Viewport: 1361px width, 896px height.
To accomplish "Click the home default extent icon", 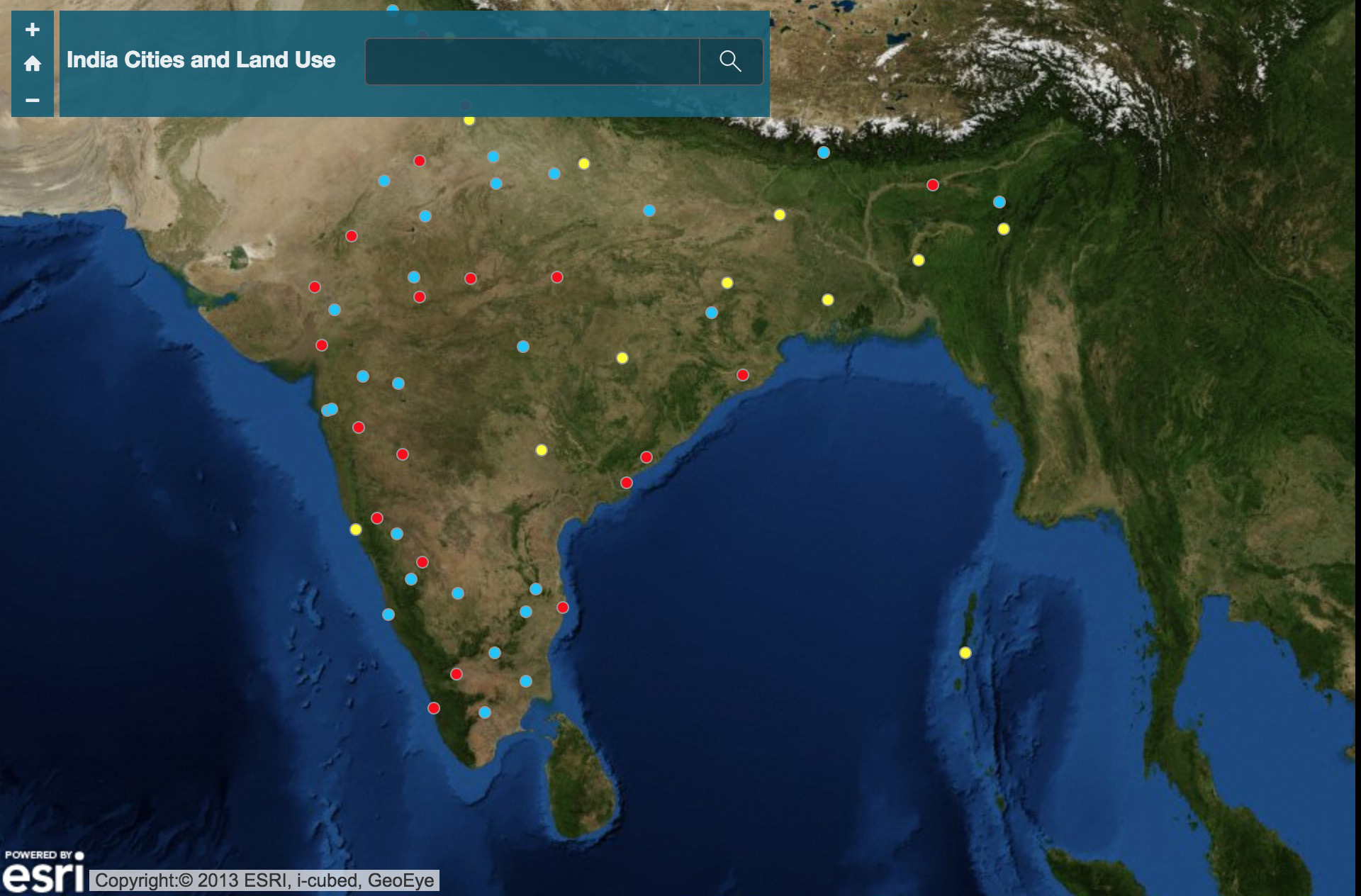I will coord(32,64).
